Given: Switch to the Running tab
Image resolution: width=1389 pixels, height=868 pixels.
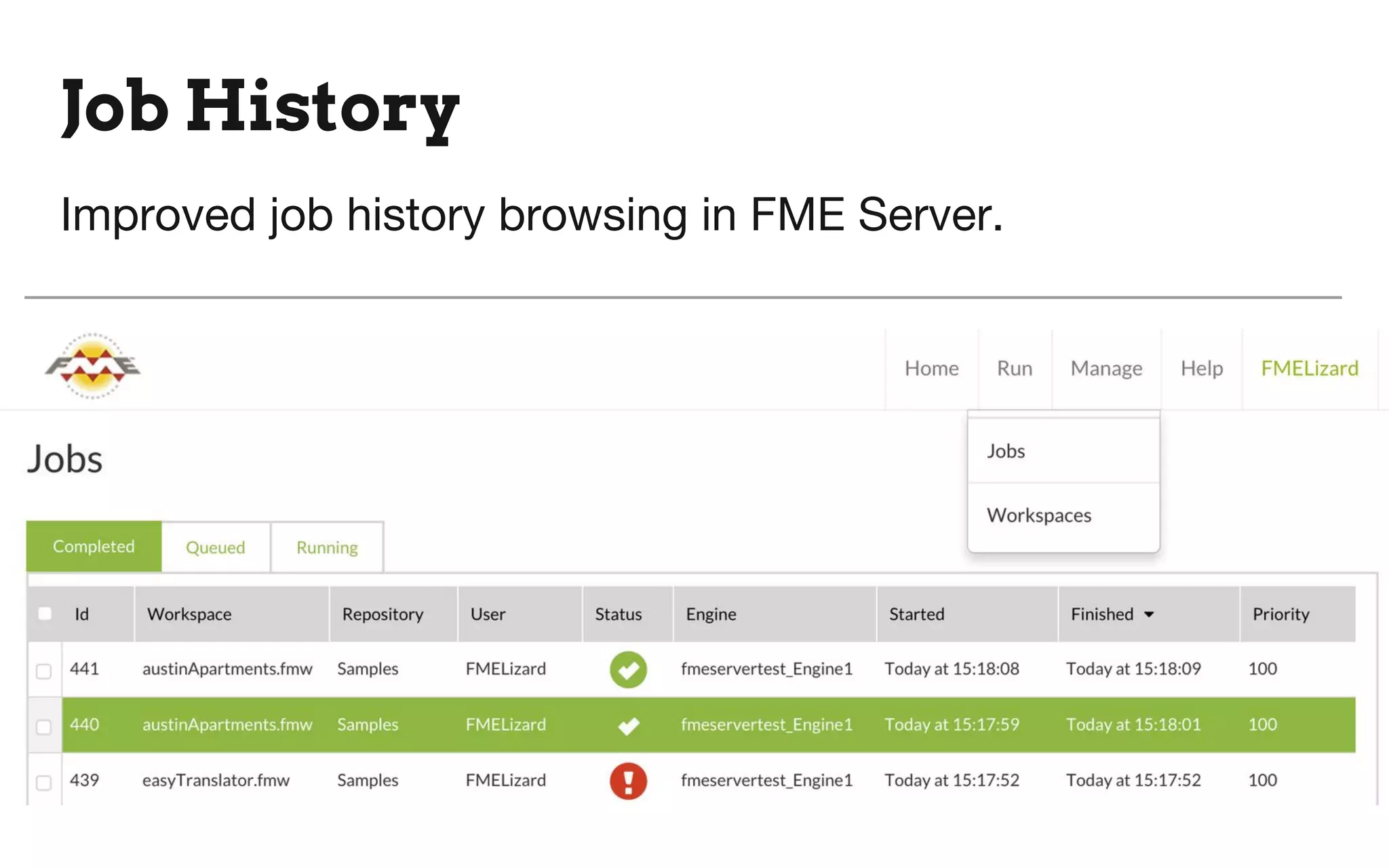Looking at the screenshot, I should pyautogui.click(x=327, y=547).
